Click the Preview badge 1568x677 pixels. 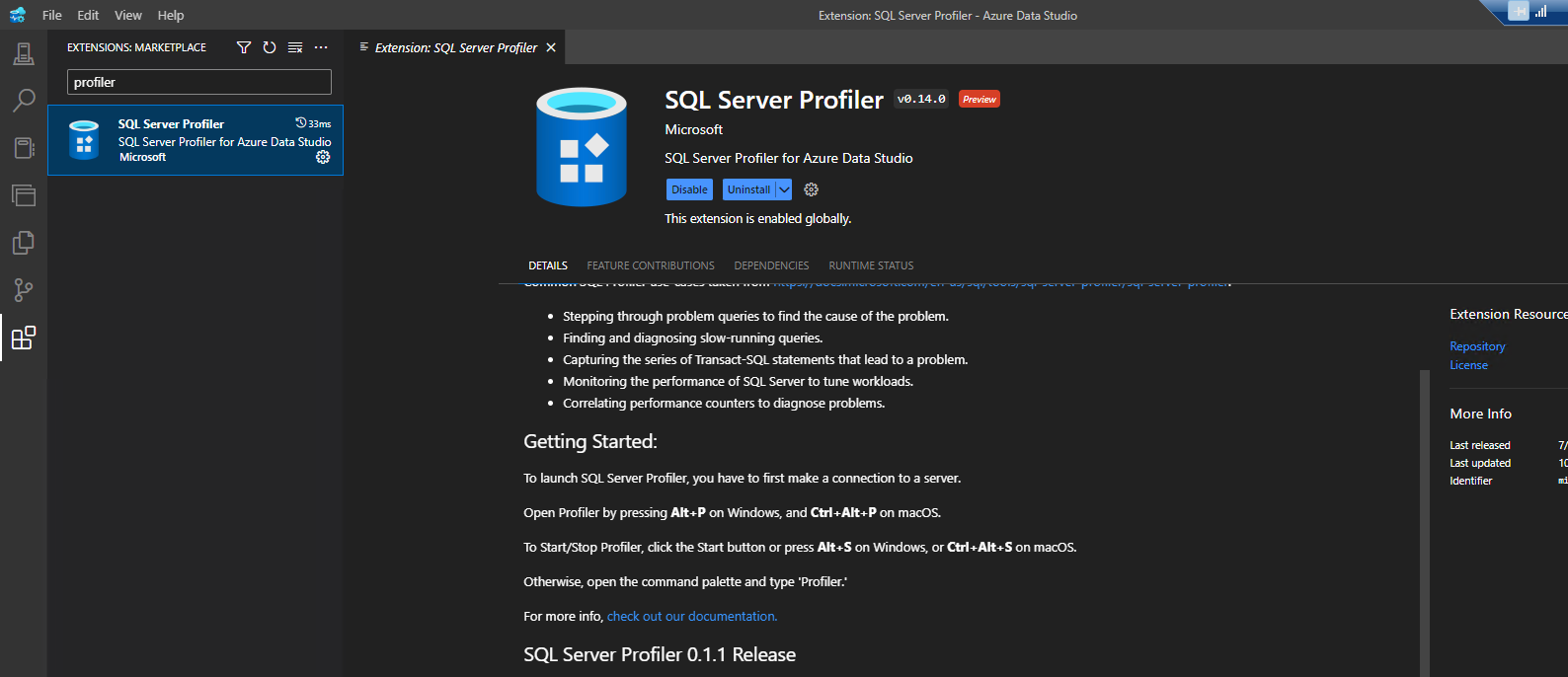click(980, 99)
